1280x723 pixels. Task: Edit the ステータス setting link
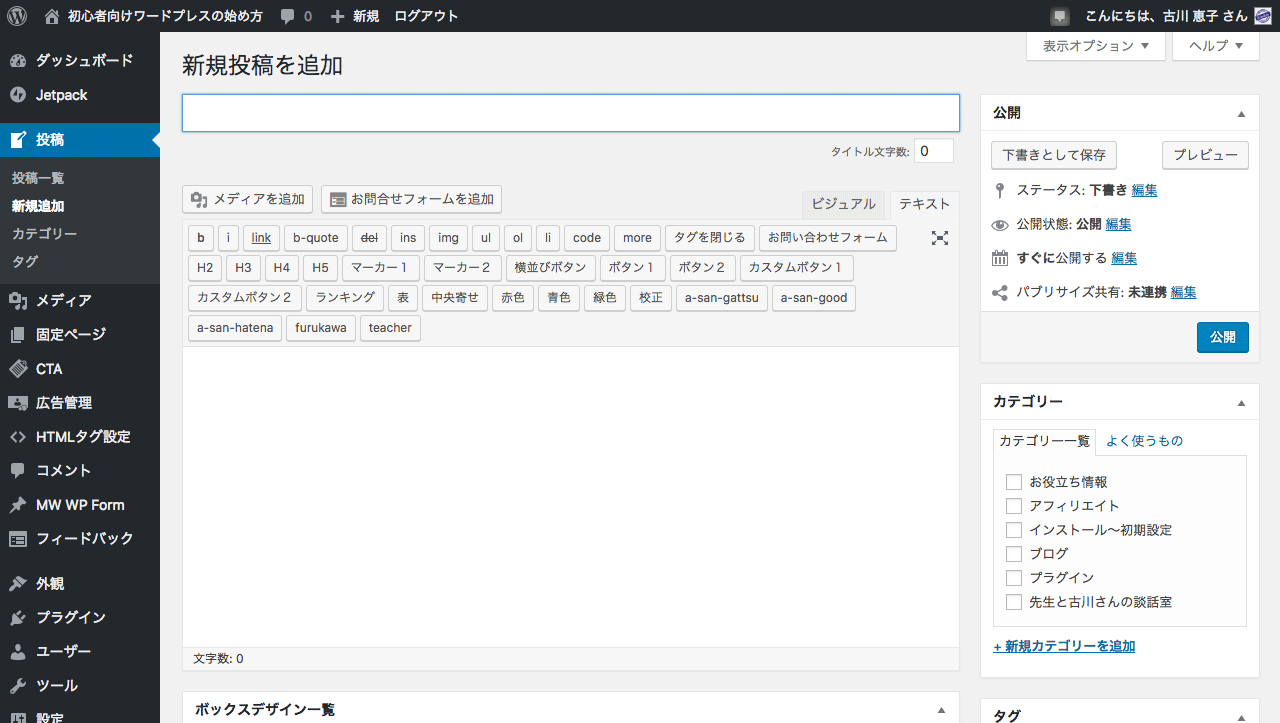click(x=1144, y=190)
